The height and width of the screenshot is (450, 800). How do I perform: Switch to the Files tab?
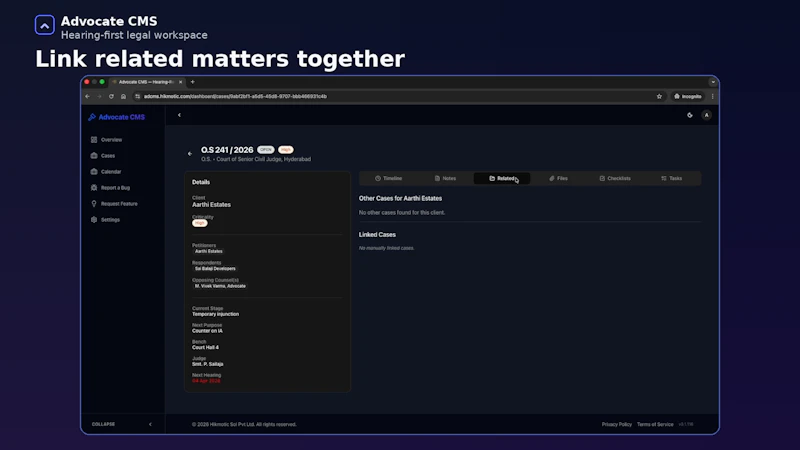[559, 179]
